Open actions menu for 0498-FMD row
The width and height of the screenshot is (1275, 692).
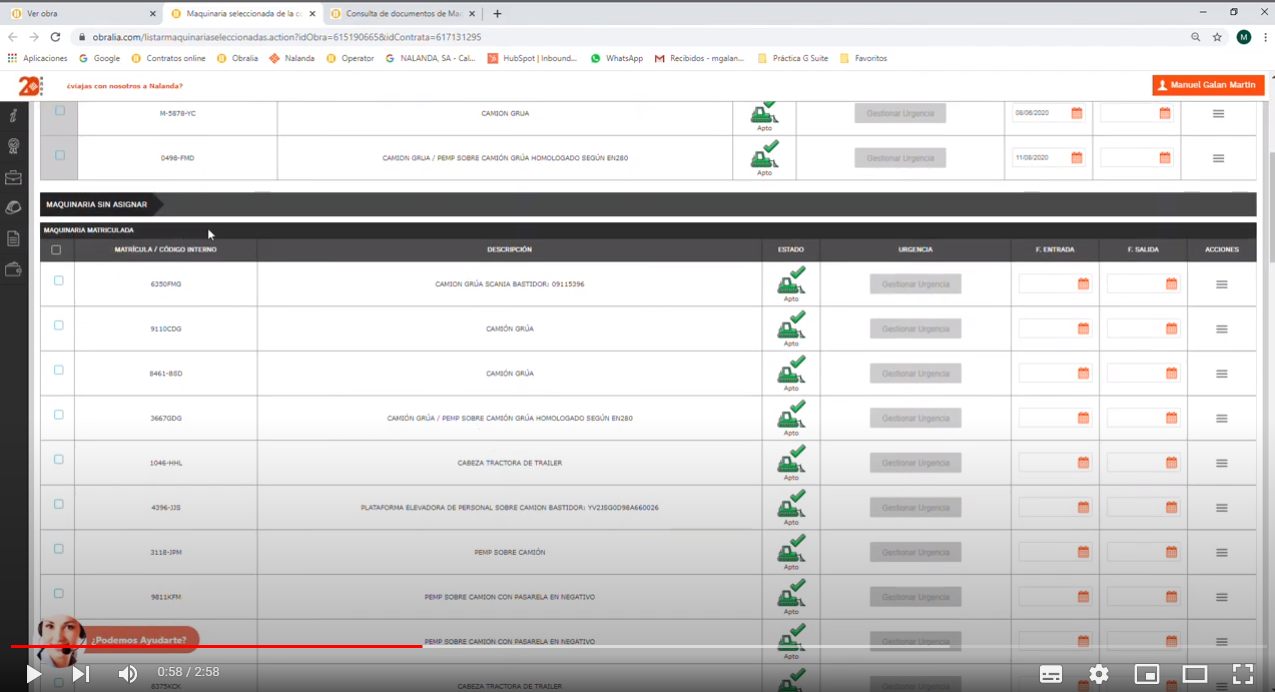point(1218,158)
